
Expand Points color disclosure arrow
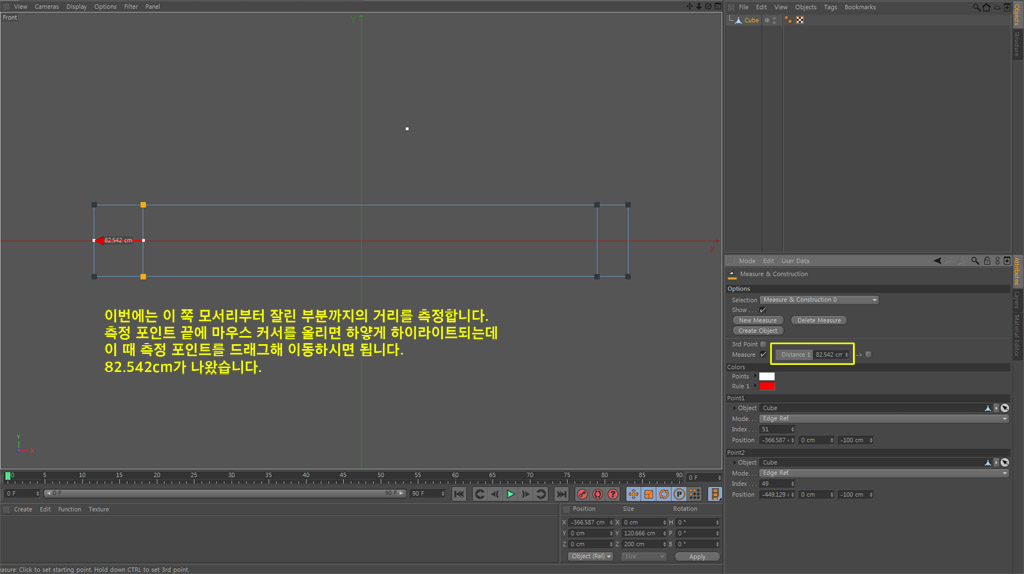click(756, 376)
